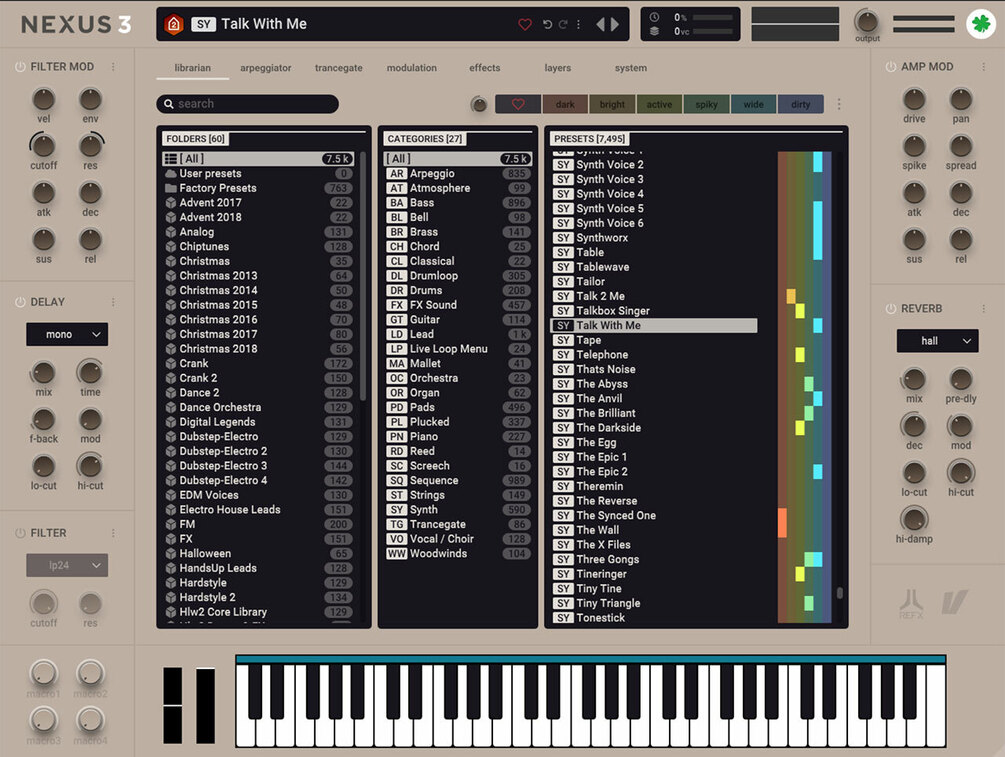
Task: Toggle the dark tag filter
Action: click(x=565, y=104)
